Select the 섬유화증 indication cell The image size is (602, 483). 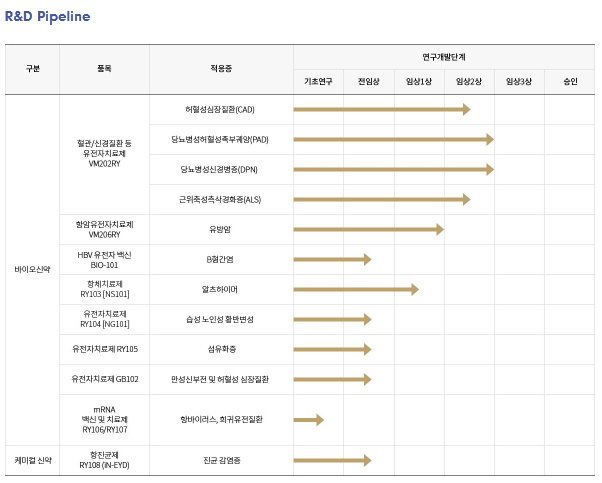click(221, 349)
